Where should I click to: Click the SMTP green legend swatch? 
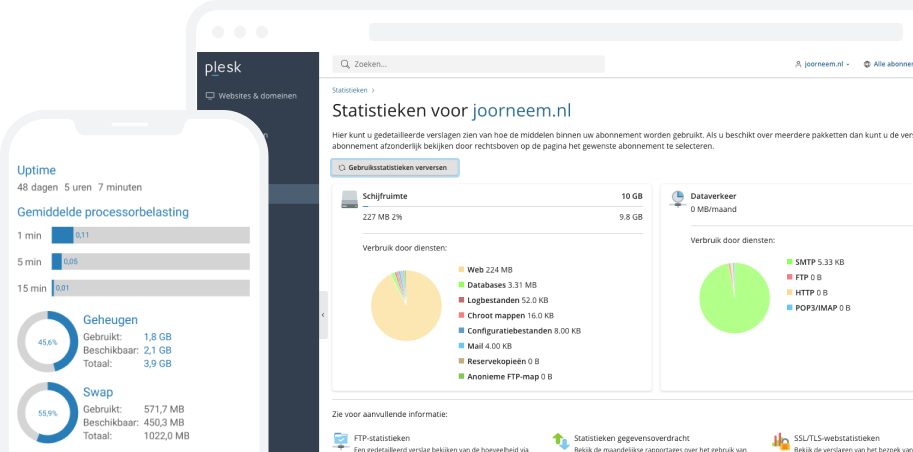coord(789,262)
